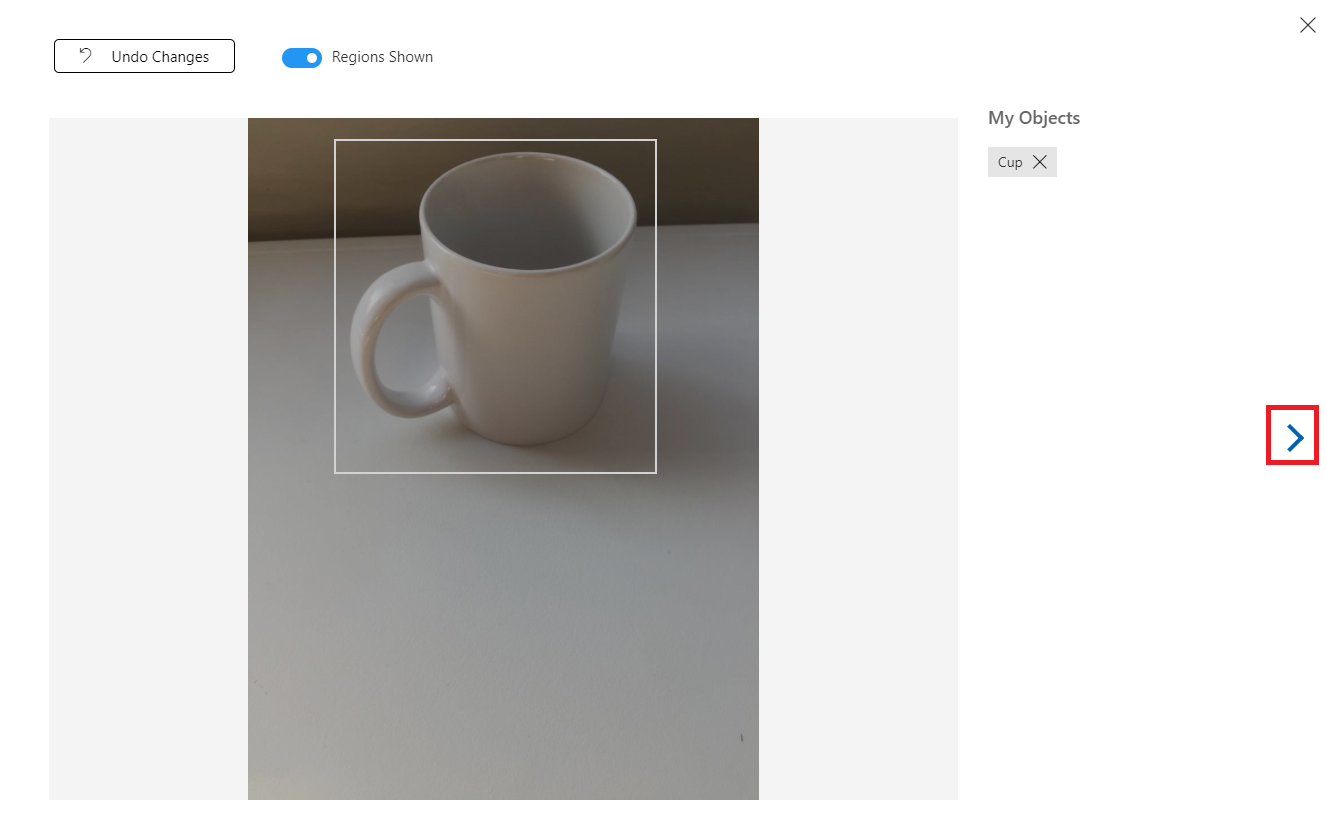Click the undo arrow icon beside Undo Changes
Image resolution: width=1326 pixels, height=829 pixels.
84,56
